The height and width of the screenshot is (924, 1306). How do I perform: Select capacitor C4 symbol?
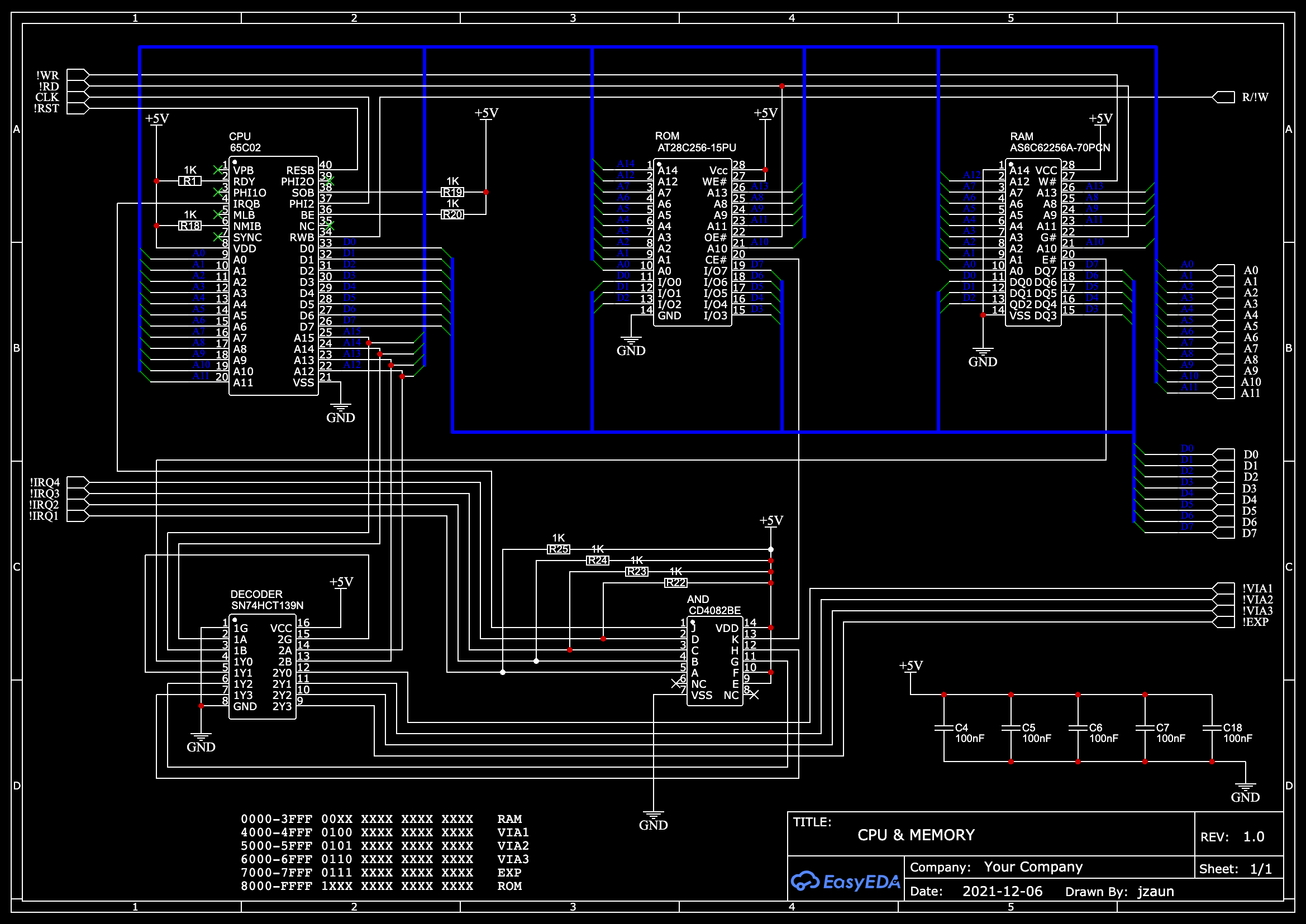point(944,728)
